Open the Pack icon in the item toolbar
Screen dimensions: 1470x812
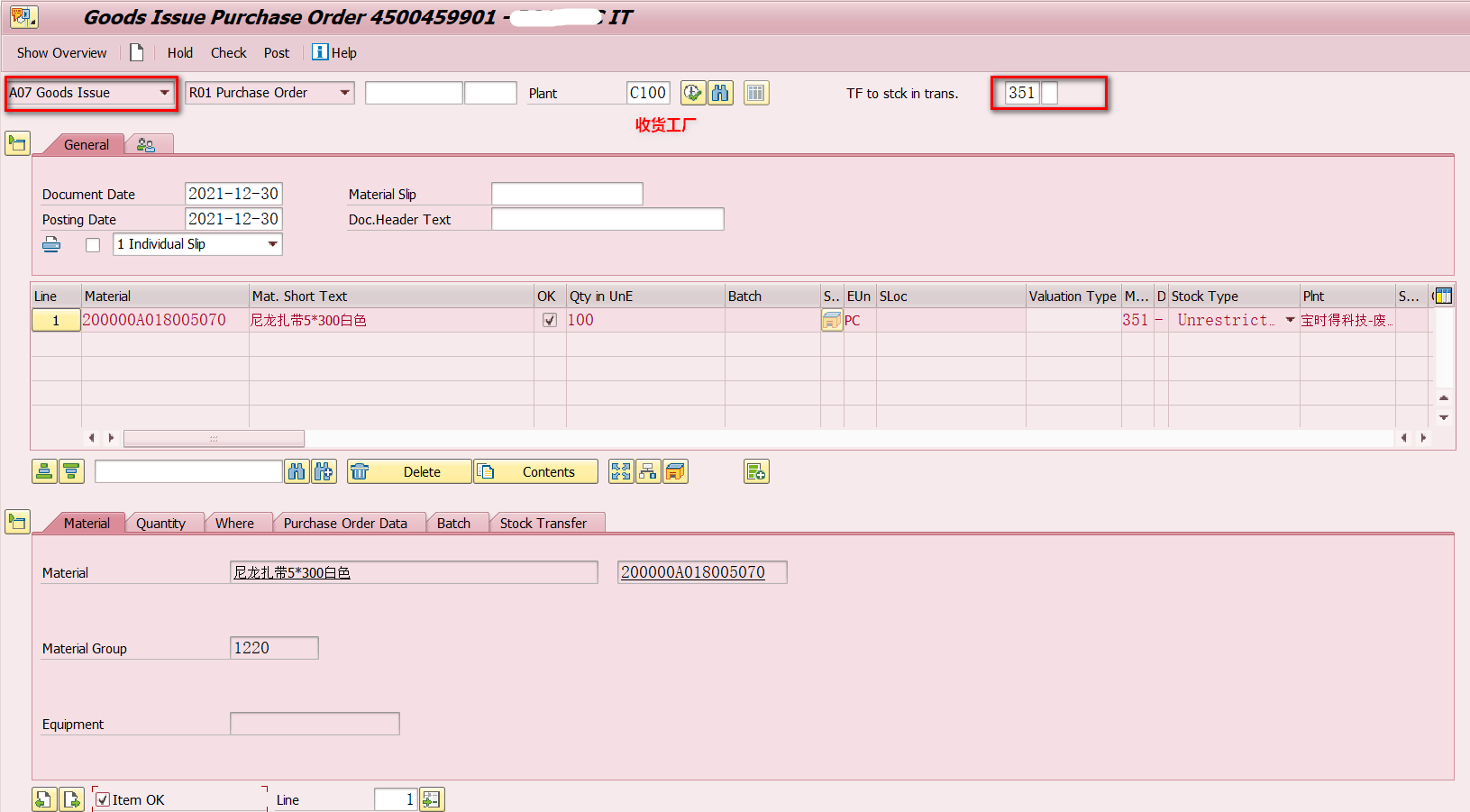[675, 470]
